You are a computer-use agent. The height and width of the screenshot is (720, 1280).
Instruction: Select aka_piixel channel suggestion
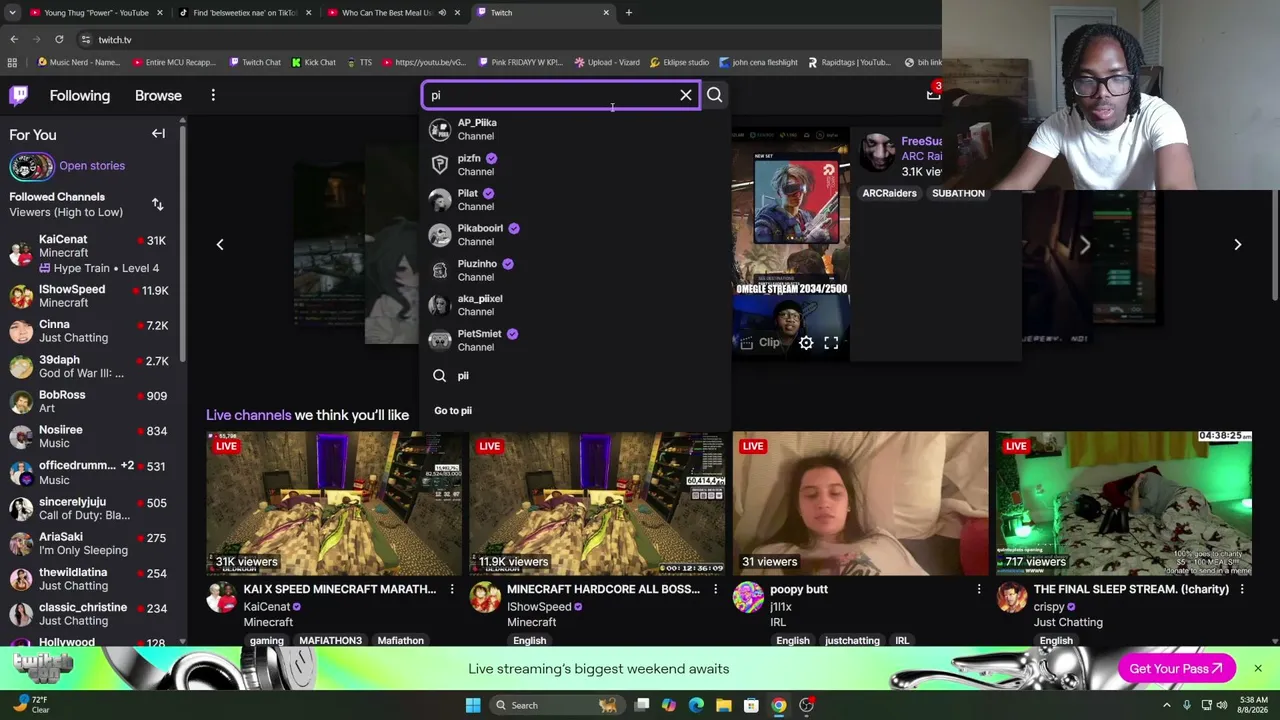click(x=575, y=305)
